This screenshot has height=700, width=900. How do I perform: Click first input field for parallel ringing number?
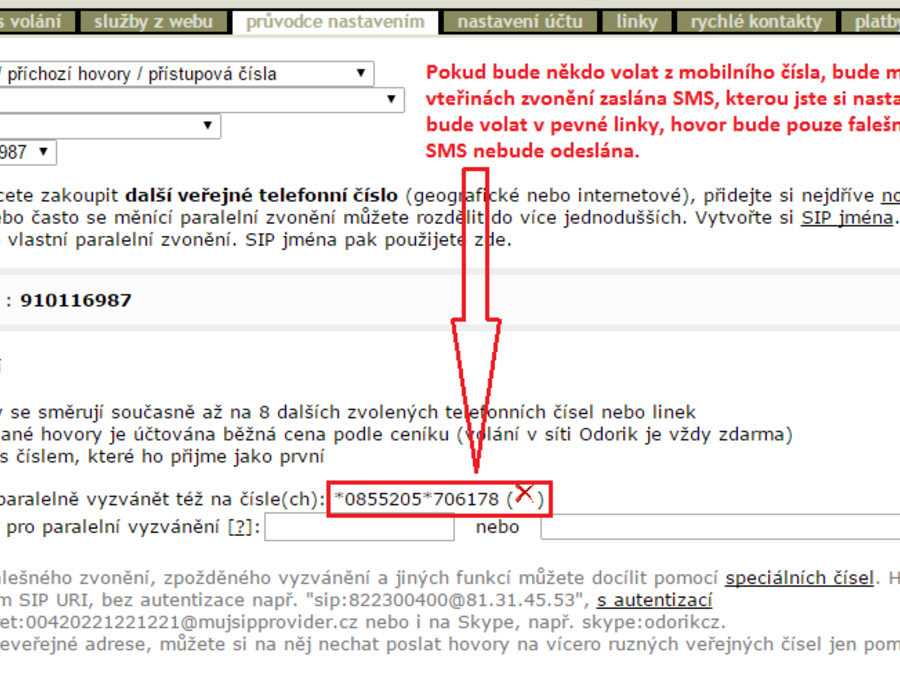click(359, 527)
